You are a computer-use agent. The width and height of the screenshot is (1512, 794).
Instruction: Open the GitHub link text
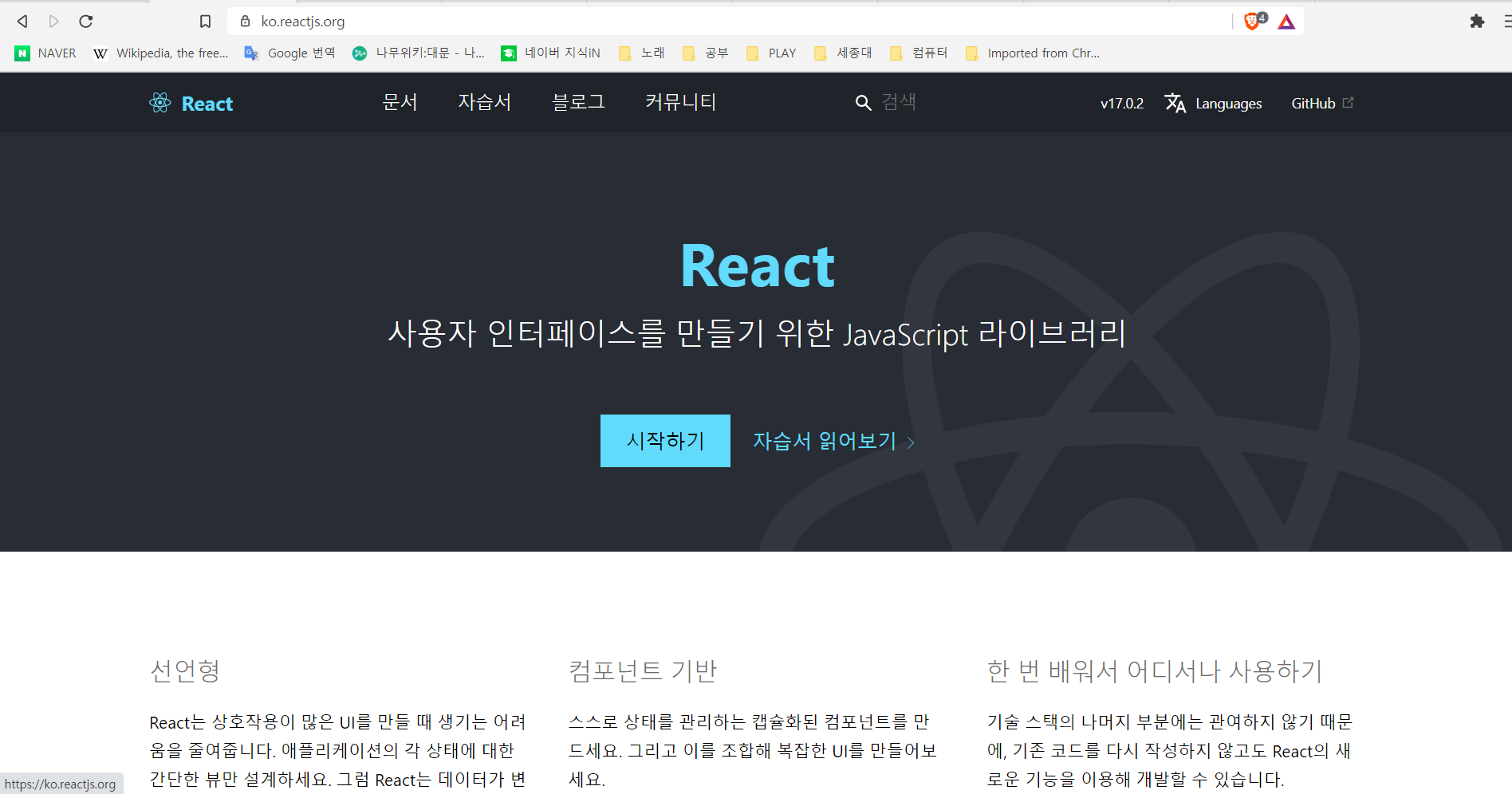tap(1313, 103)
